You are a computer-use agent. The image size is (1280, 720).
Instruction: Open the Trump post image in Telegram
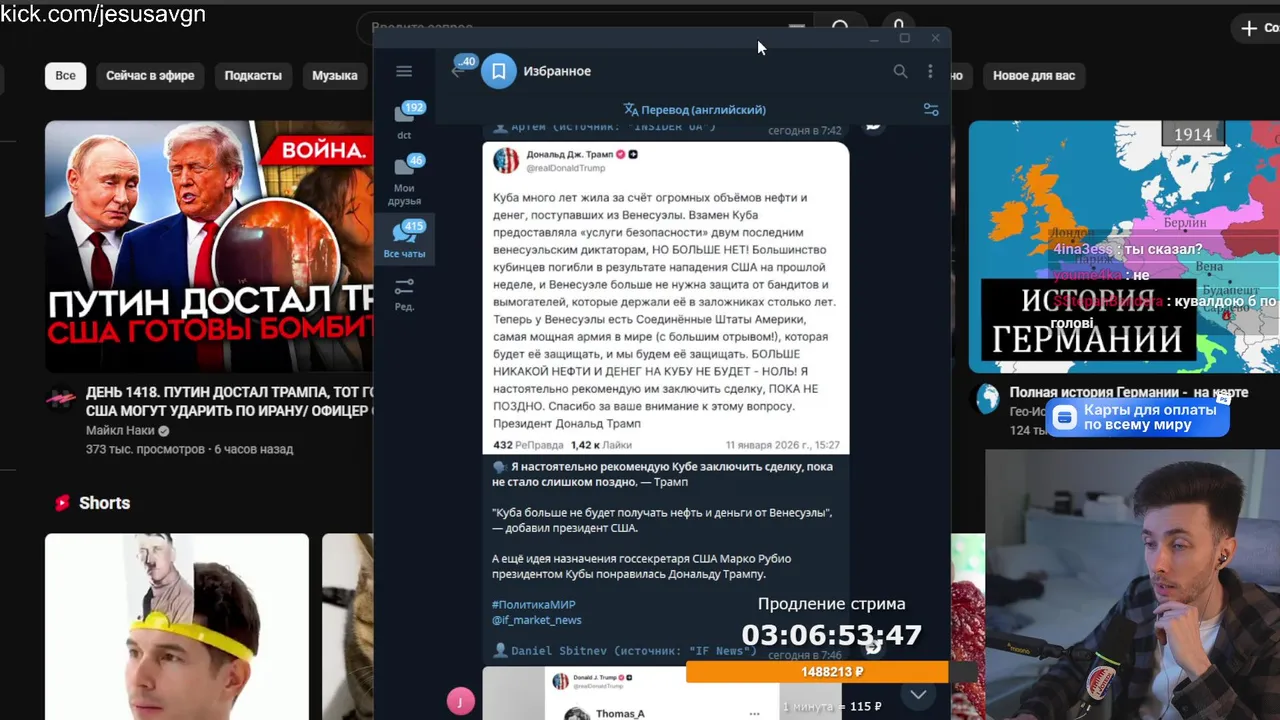pos(666,298)
